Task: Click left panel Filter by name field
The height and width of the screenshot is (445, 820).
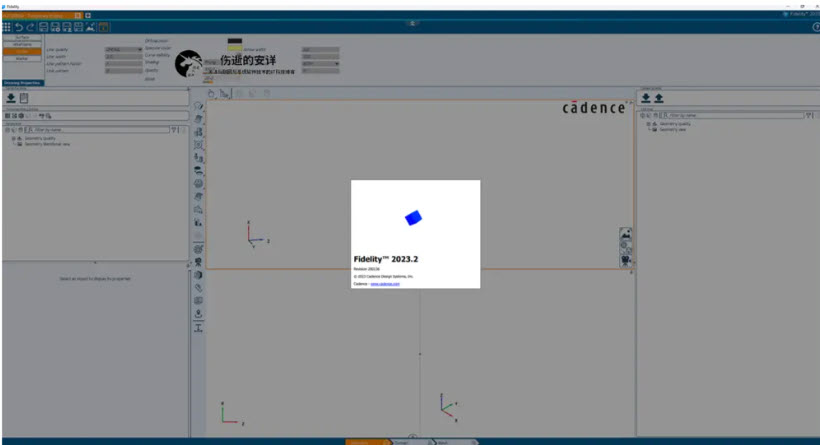Action: [x=101, y=130]
